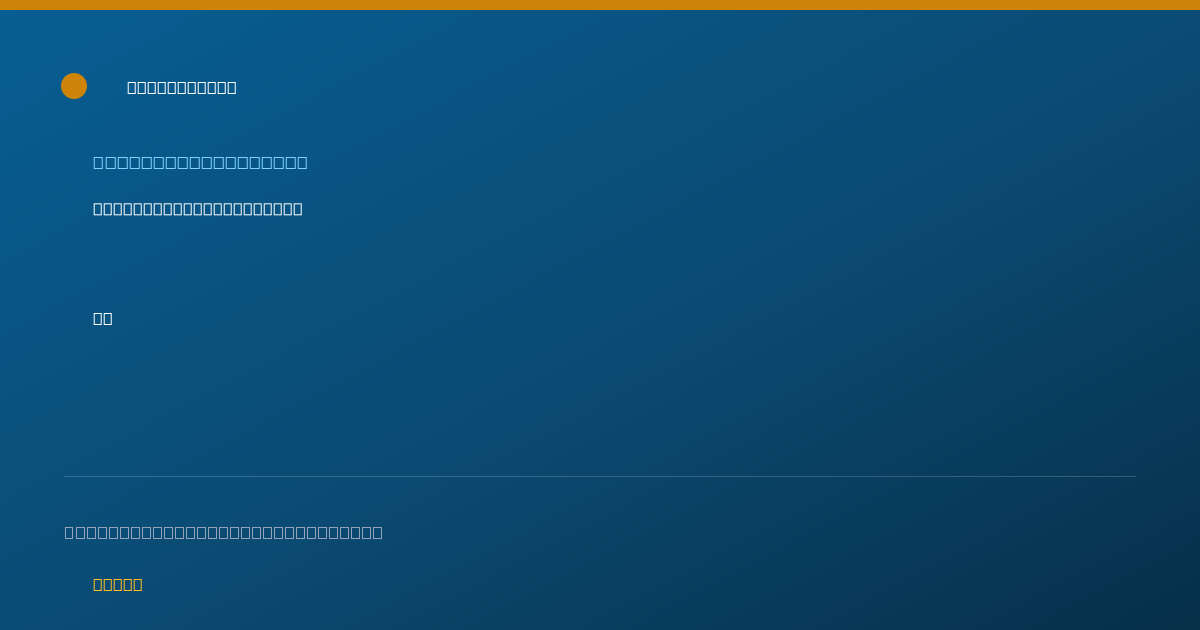The image size is (1200, 630).
Task: Click the last glyph of the yellow link
Action: pyautogui.click(x=138, y=584)
